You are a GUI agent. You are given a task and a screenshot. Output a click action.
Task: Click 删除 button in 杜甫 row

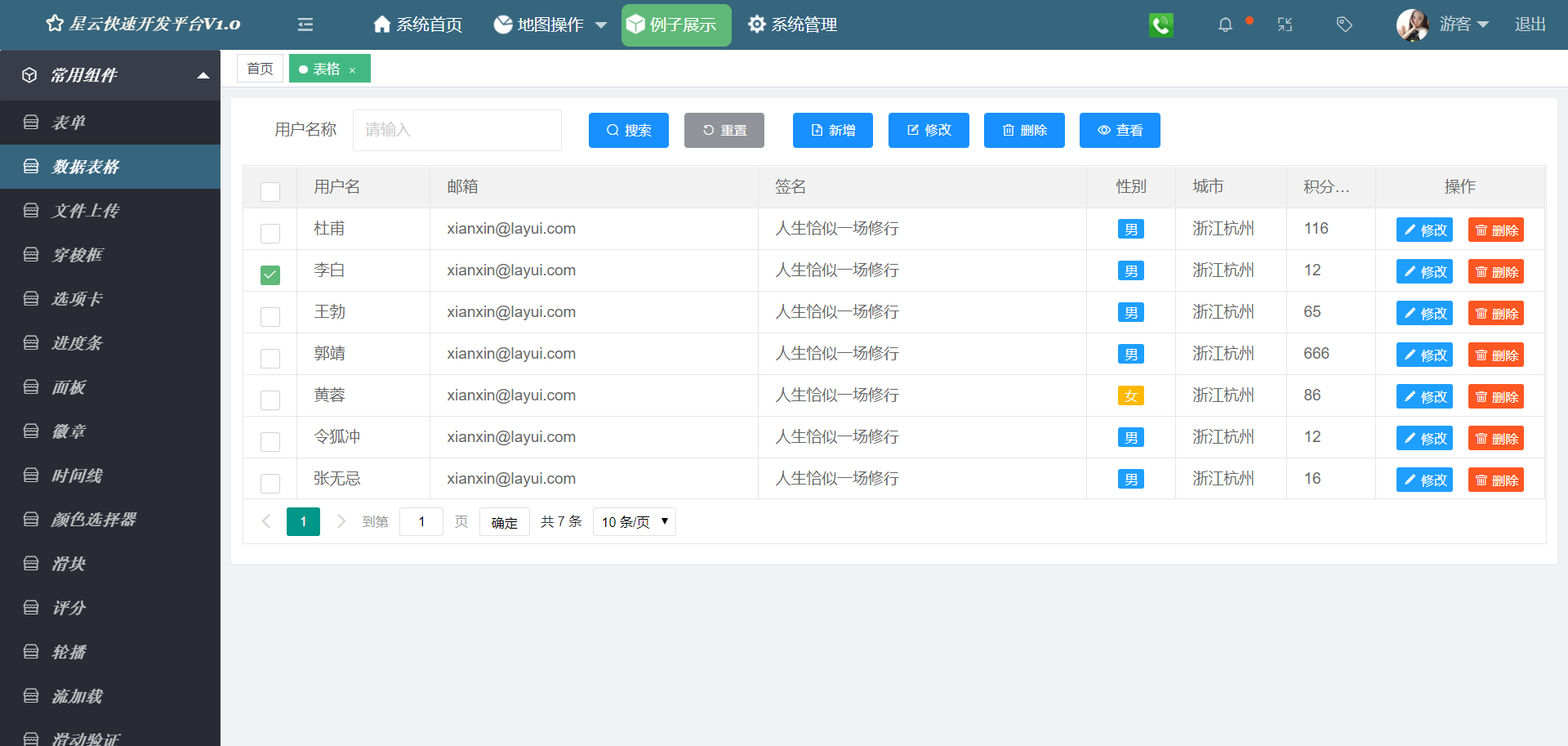[1496, 230]
